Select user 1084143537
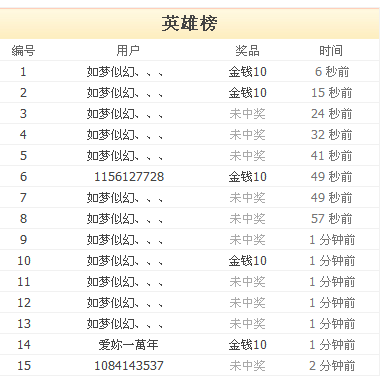Viewport: 384px width, 388px height. click(x=129, y=366)
